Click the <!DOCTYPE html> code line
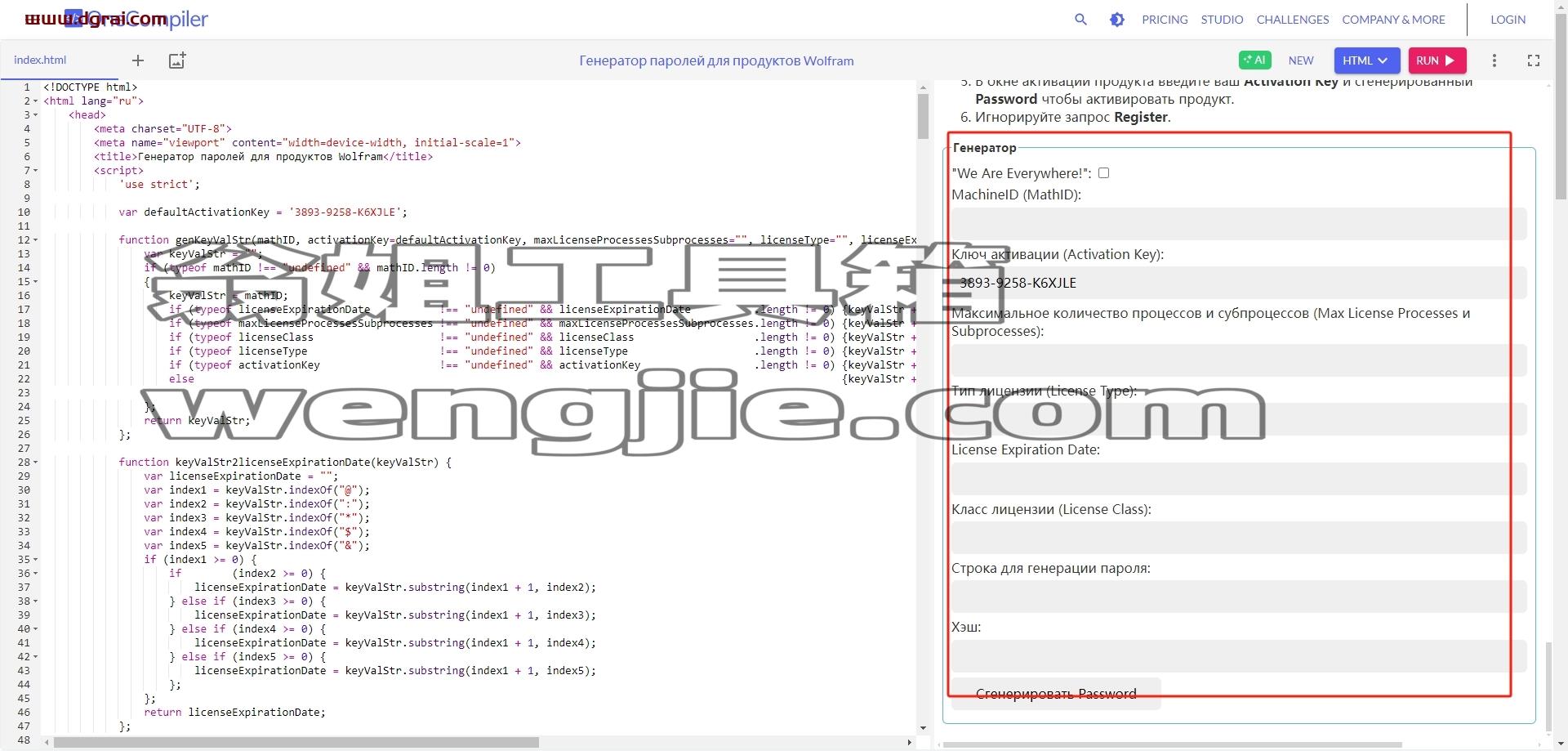The width and height of the screenshot is (1568, 751). pyautogui.click(x=90, y=87)
